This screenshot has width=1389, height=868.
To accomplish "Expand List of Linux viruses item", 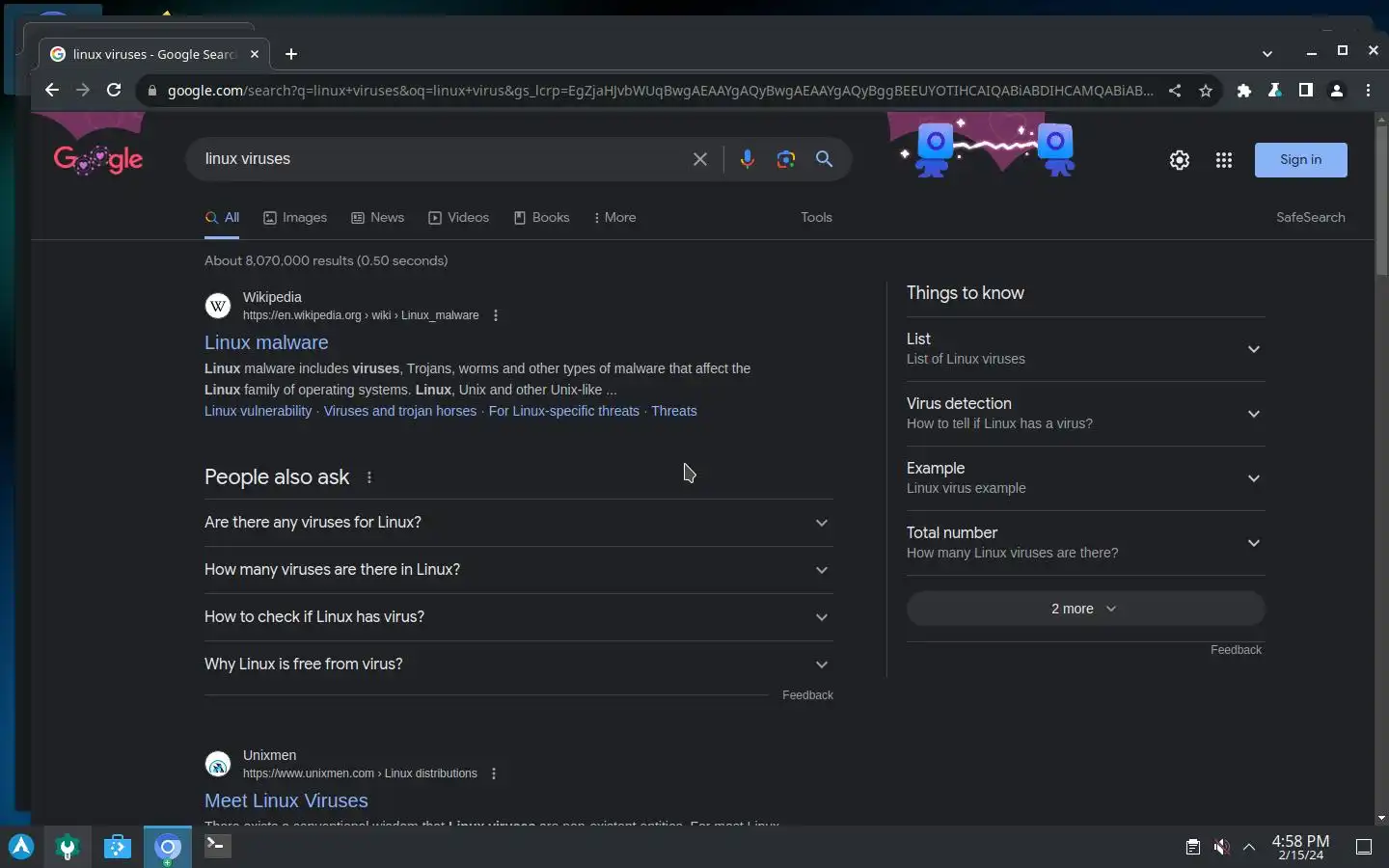I will pyautogui.click(x=1085, y=349).
